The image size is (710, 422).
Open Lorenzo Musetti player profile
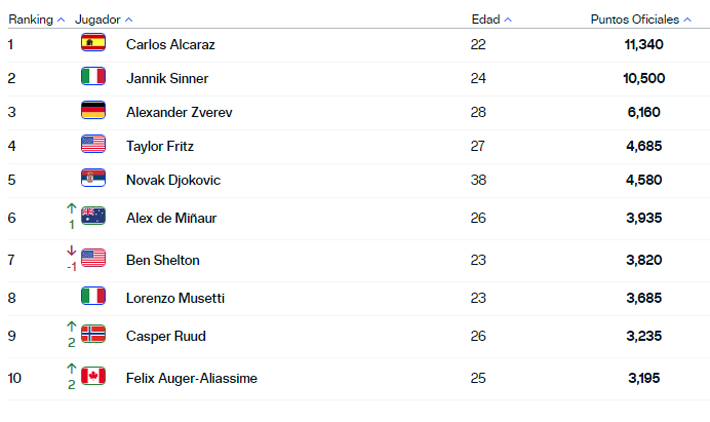click(x=173, y=298)
